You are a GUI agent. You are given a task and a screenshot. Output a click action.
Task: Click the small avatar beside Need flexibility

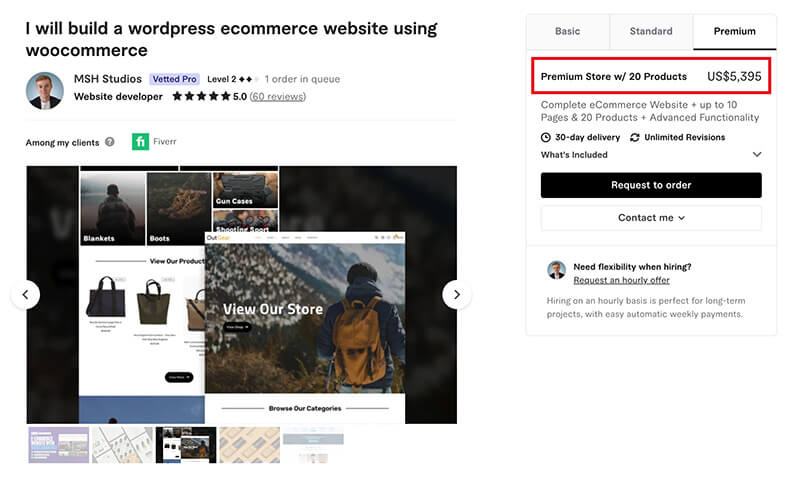point(557,270)
